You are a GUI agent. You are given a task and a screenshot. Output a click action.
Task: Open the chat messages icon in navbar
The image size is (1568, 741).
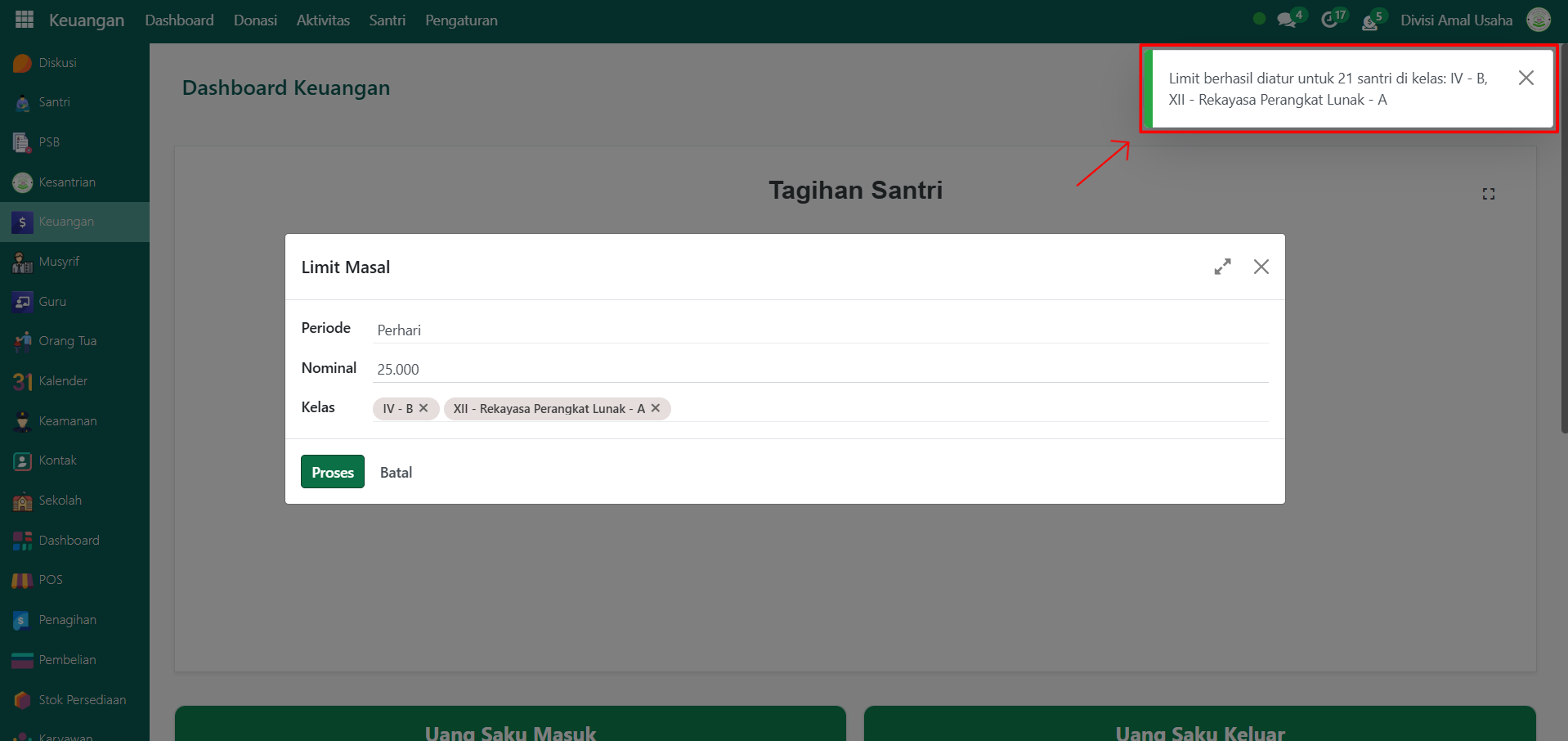click(x=1287, y=20)
